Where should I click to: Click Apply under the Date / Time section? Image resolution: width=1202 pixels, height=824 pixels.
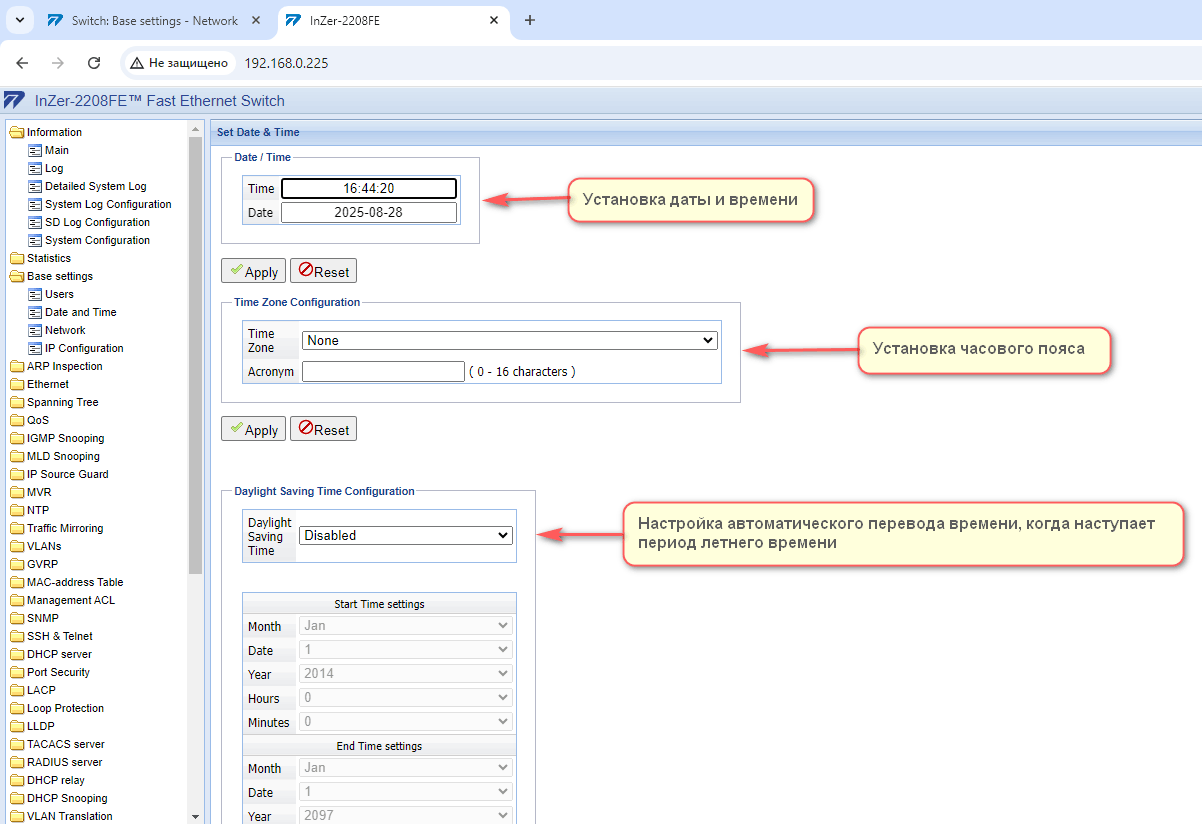coord(253,271)
